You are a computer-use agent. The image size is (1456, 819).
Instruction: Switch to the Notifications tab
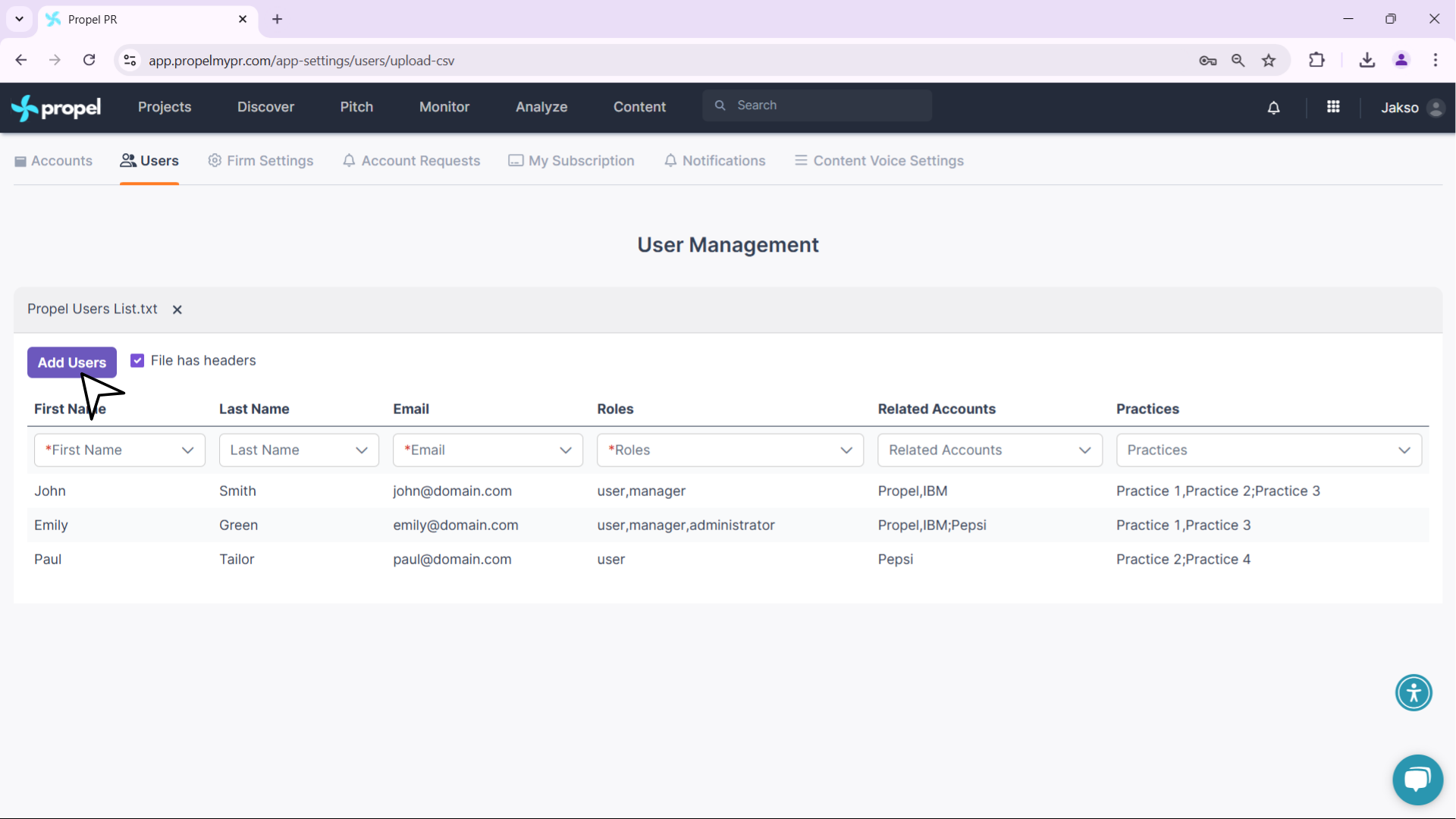[x=714, y=161]
